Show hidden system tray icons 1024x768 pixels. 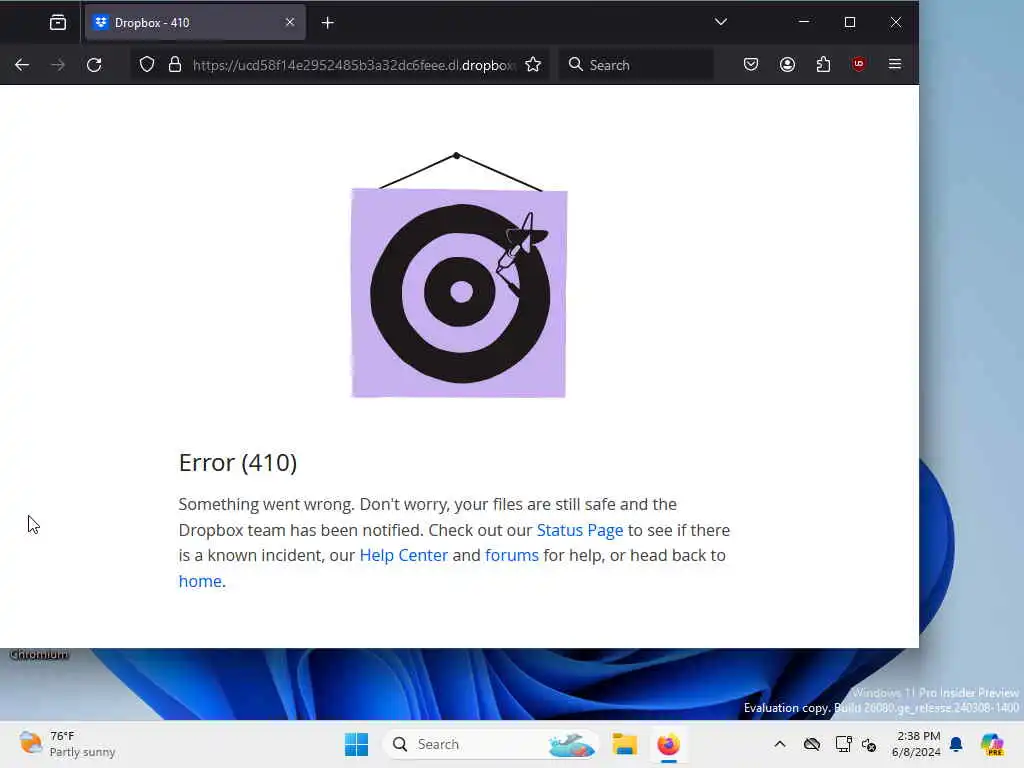coord(780,744)
